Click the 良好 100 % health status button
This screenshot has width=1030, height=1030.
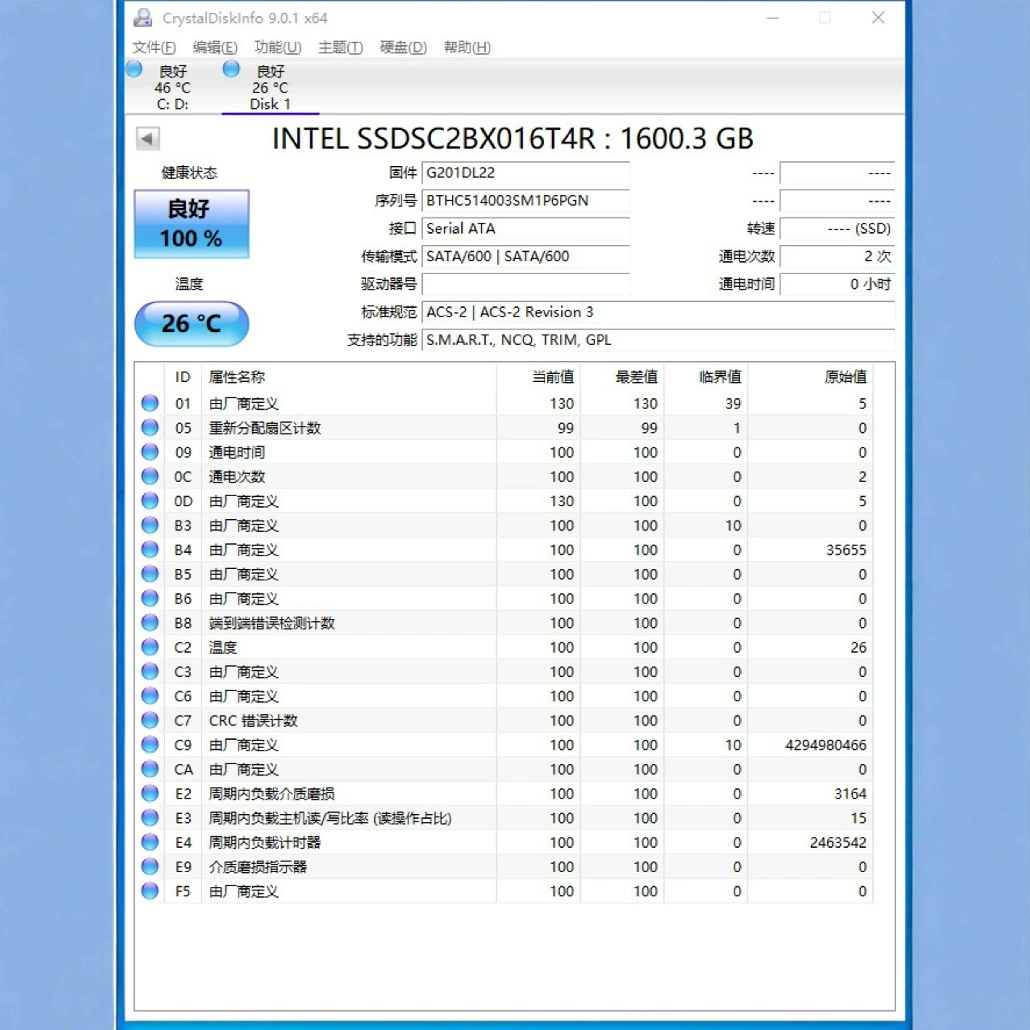[x=191, y=223]
